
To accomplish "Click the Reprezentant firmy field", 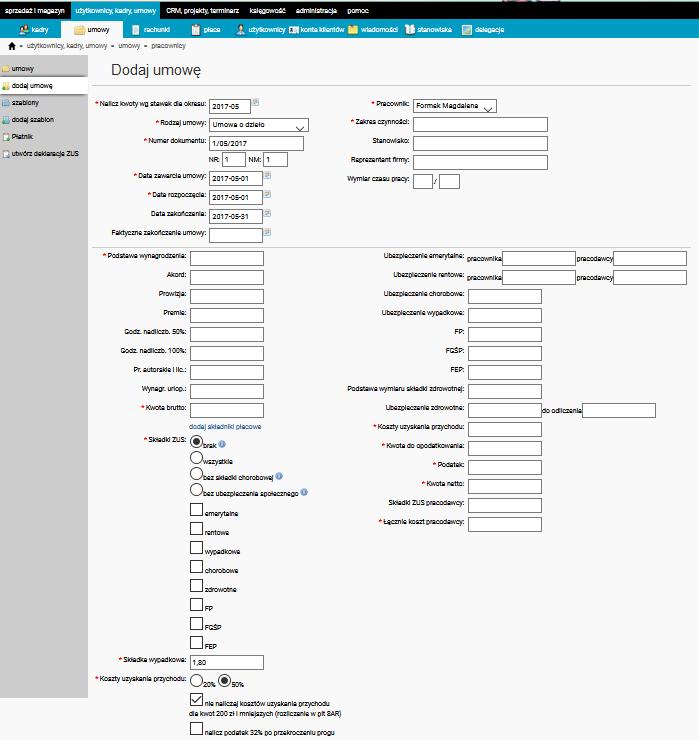I will click(480, 162).
